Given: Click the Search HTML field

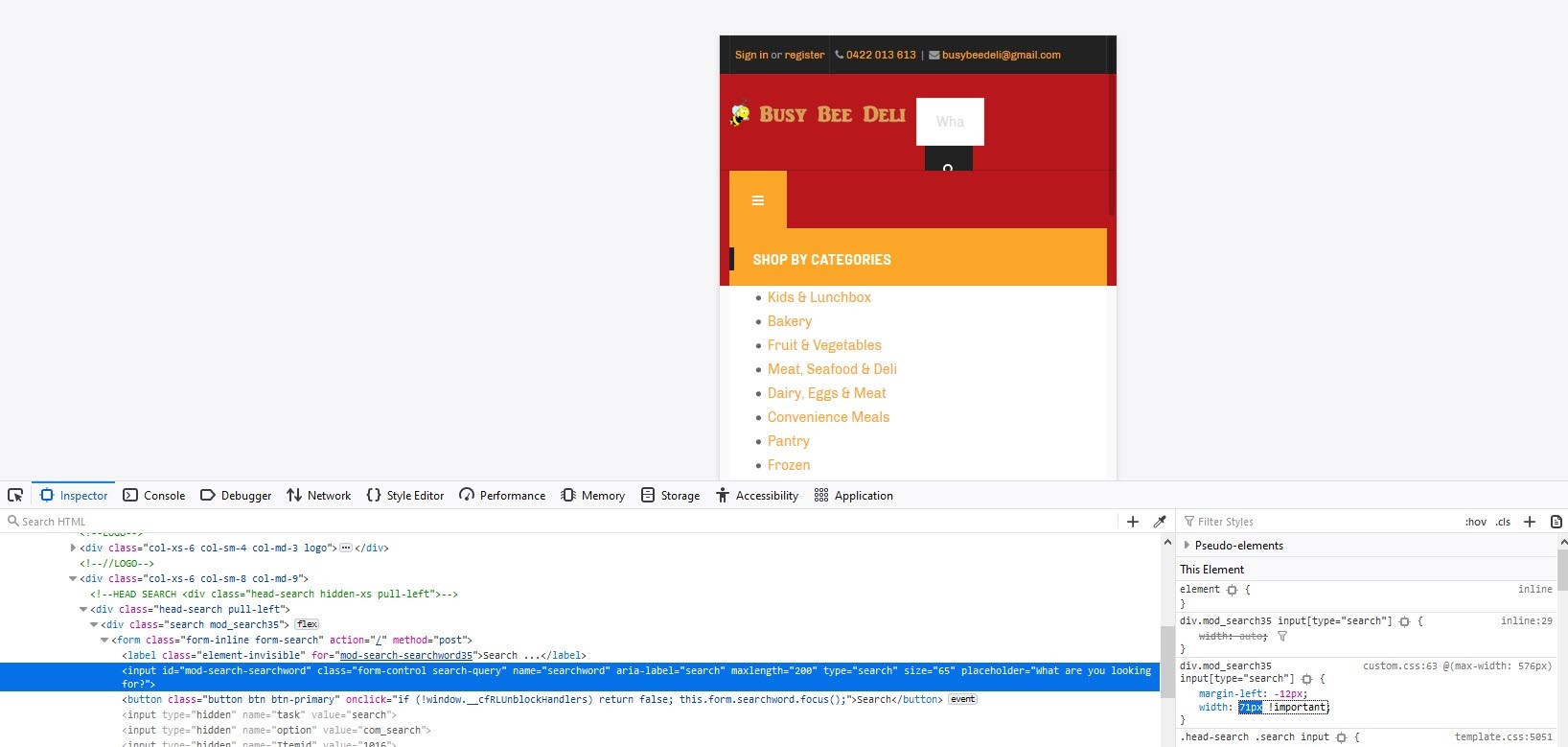Looking at the screenshot, I should pos(561,522).
